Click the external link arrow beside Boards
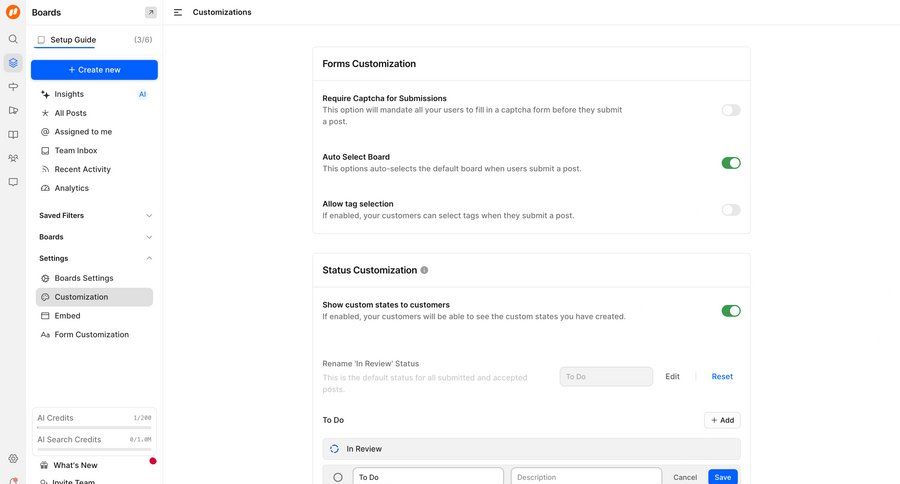This screenshot has height=484, width=900. pos(150,12)
